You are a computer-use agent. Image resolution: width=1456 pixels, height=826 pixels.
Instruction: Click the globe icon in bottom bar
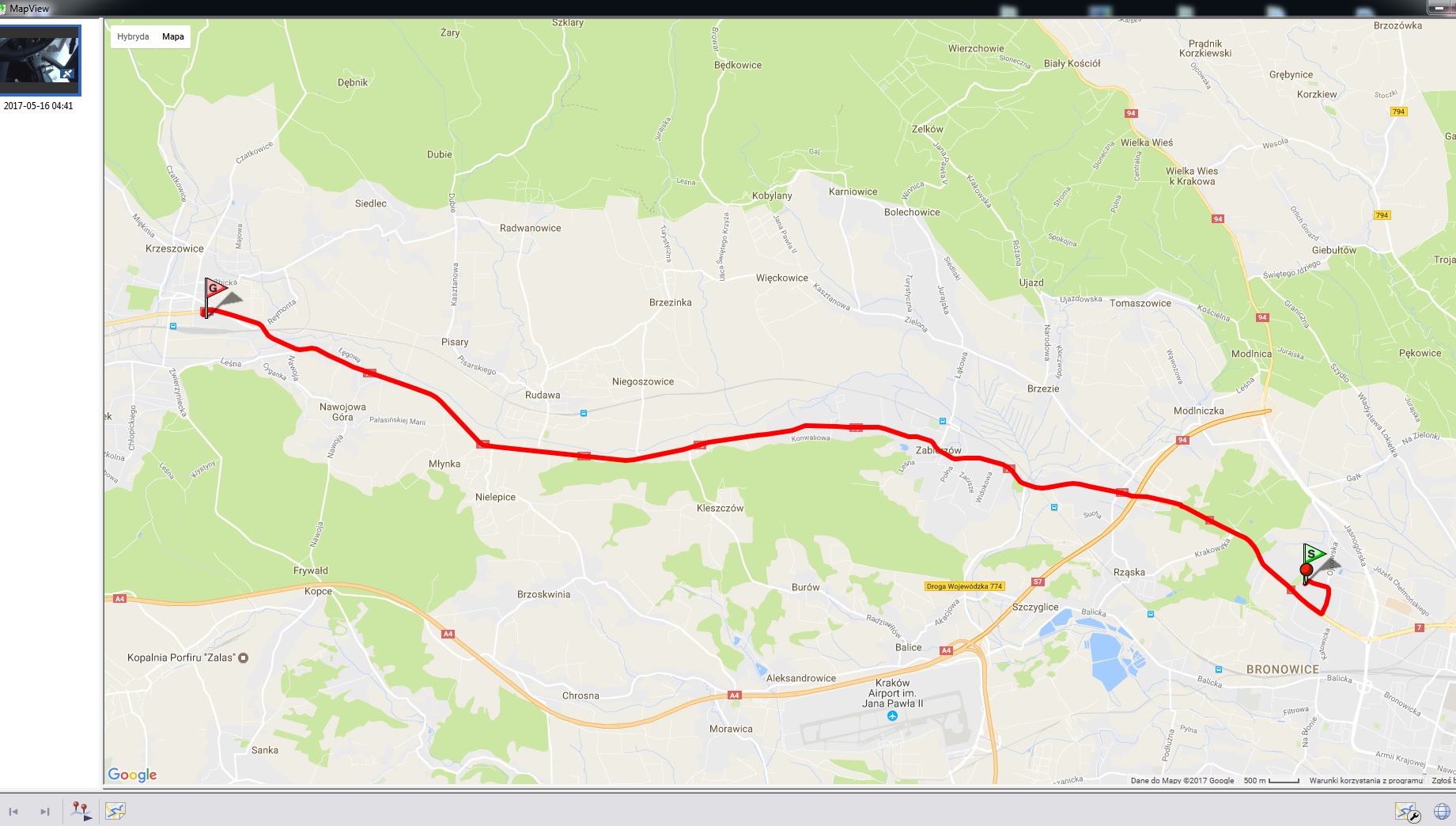click(1442, 812)
